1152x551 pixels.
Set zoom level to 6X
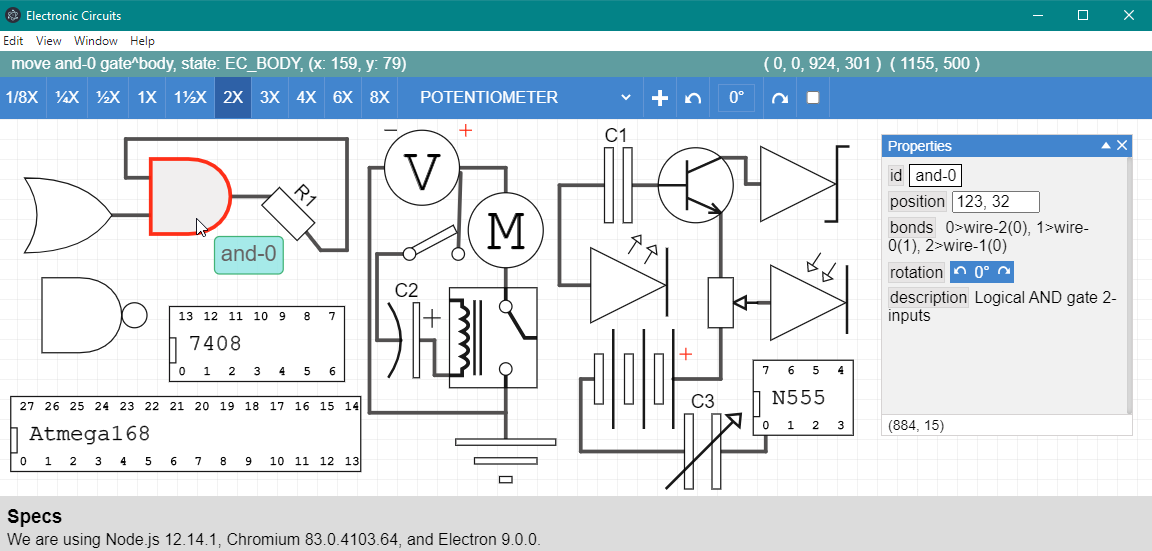point(343,98)
